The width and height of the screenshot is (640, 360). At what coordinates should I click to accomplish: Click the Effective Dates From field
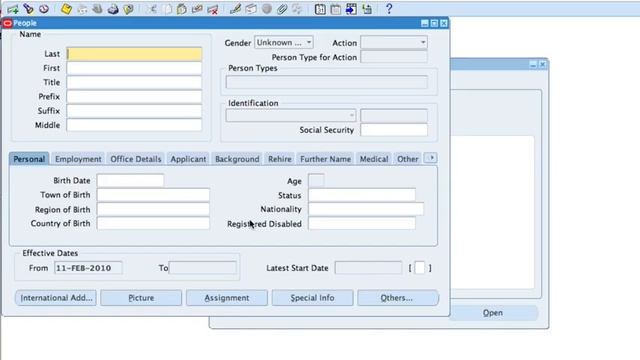tap(88, 268)
